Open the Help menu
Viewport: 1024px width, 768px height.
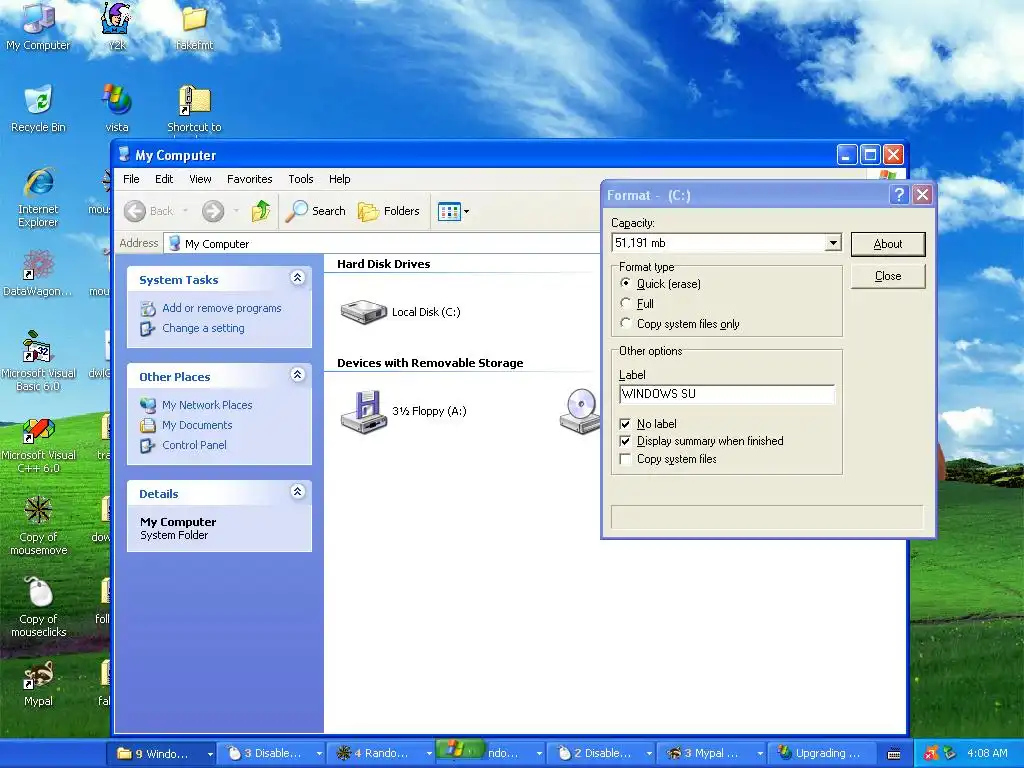click(340, 179)
